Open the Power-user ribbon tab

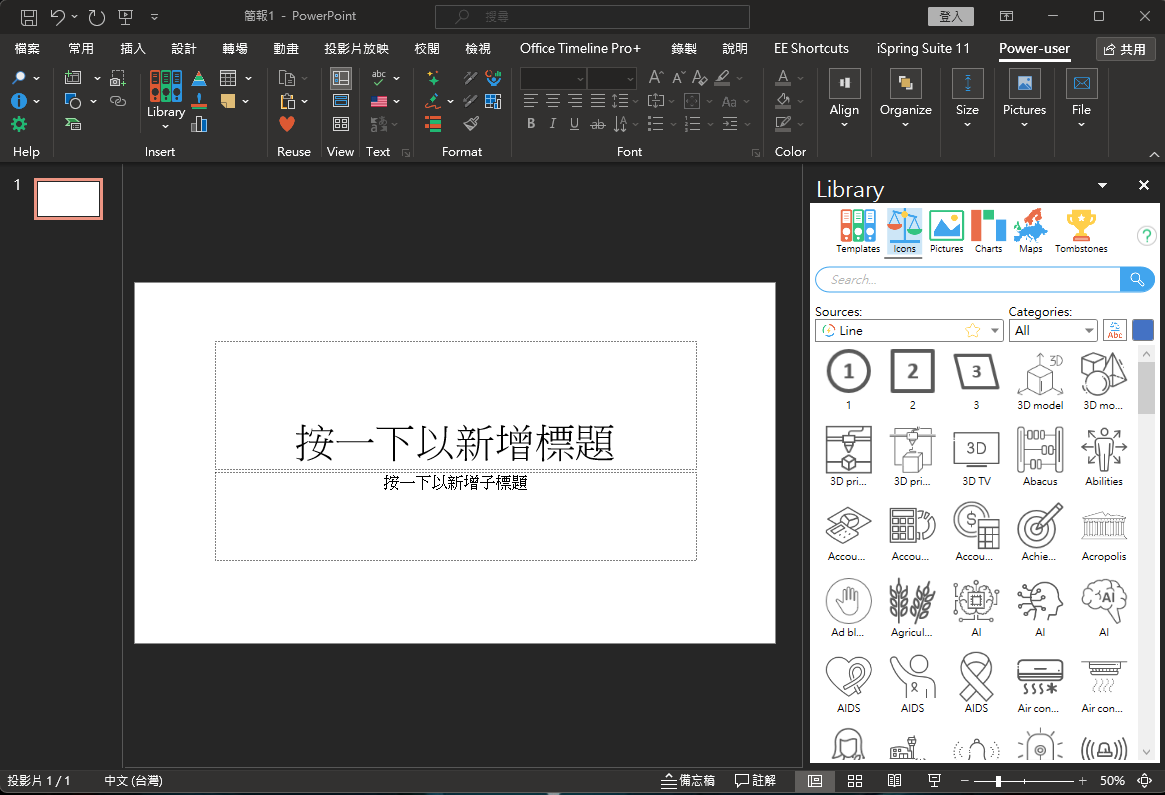coord(1034,48)
